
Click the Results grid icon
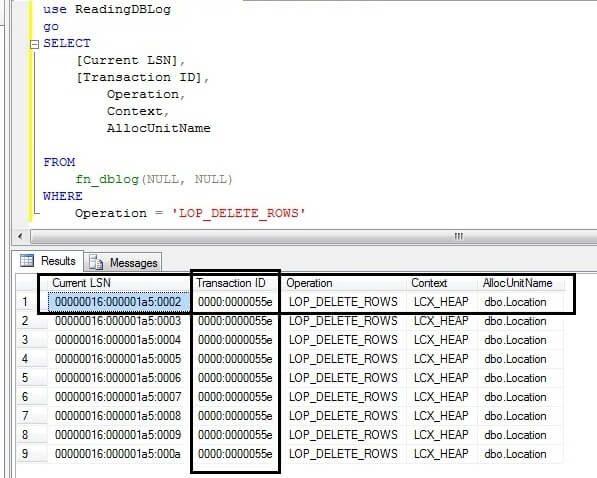27,261
